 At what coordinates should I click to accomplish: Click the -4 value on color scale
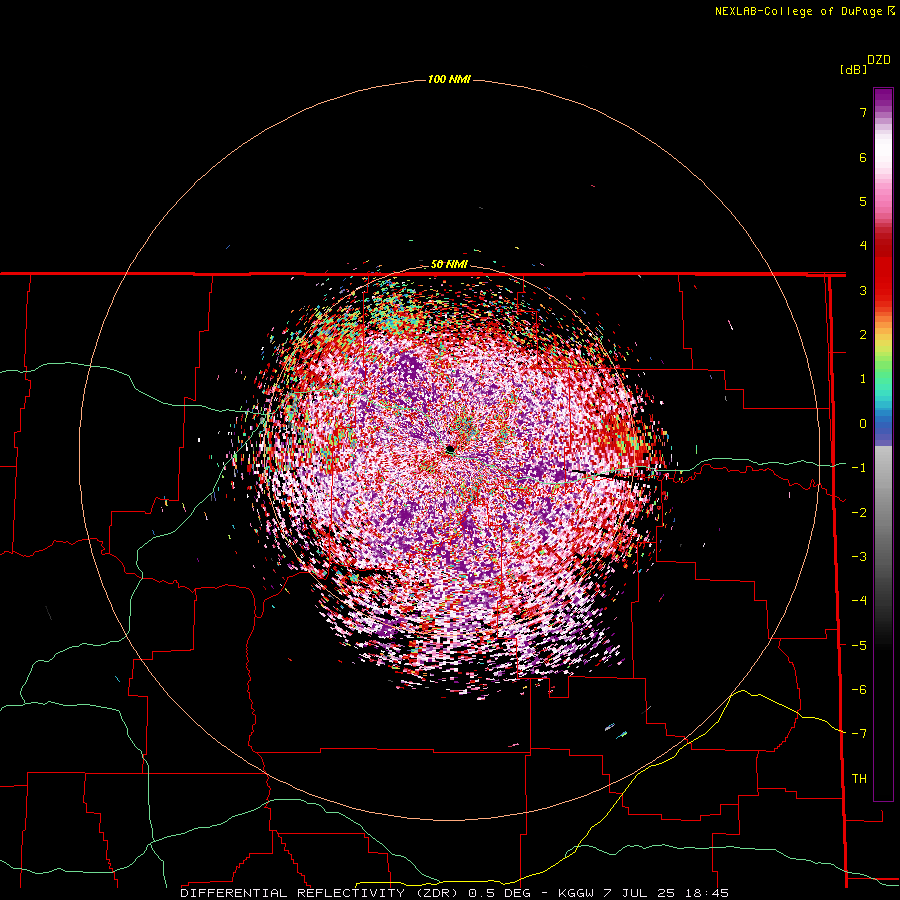pyautogui.click(x=859, y=601)
